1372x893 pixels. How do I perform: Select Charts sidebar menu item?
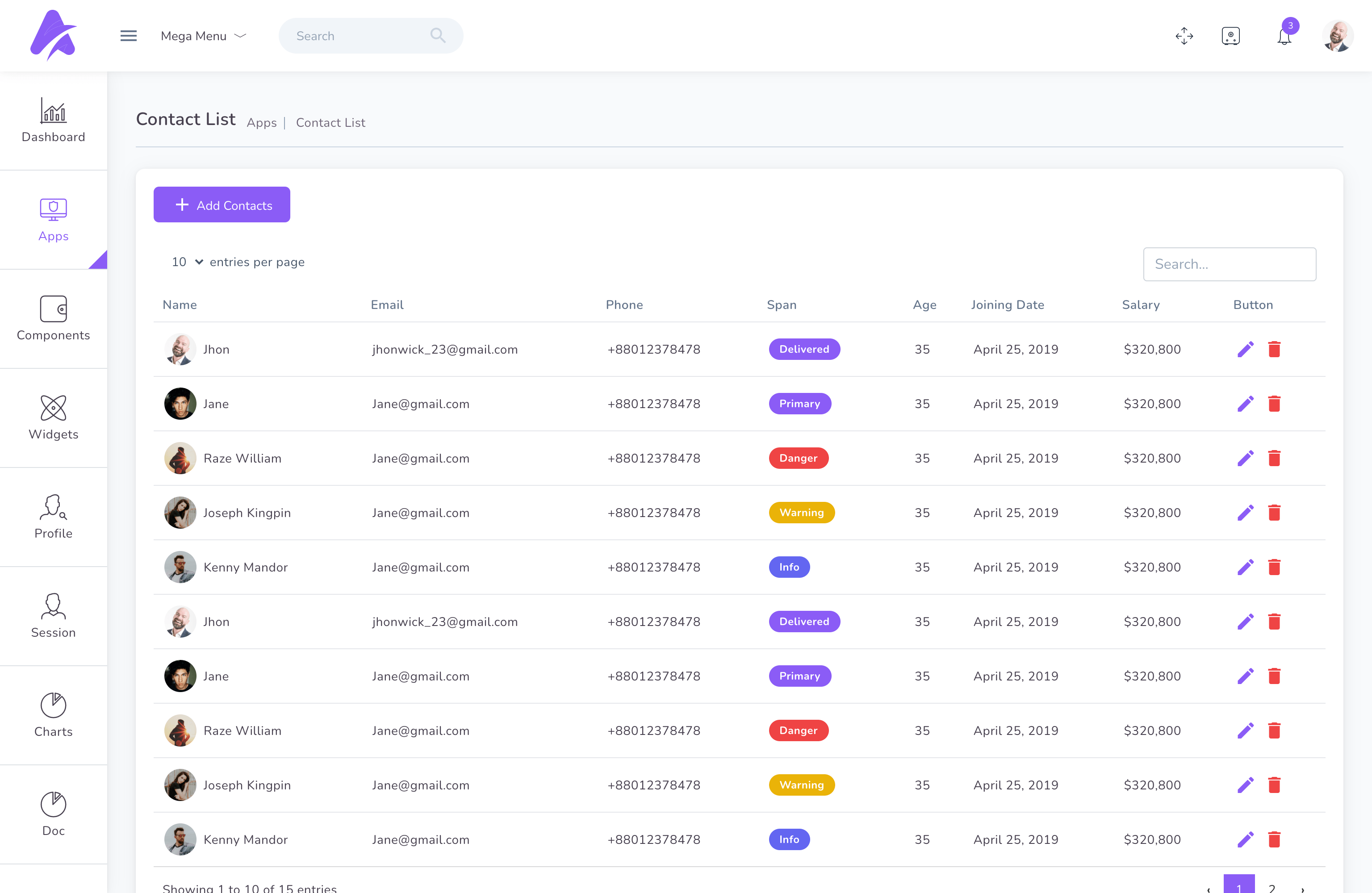coord(53,715)
